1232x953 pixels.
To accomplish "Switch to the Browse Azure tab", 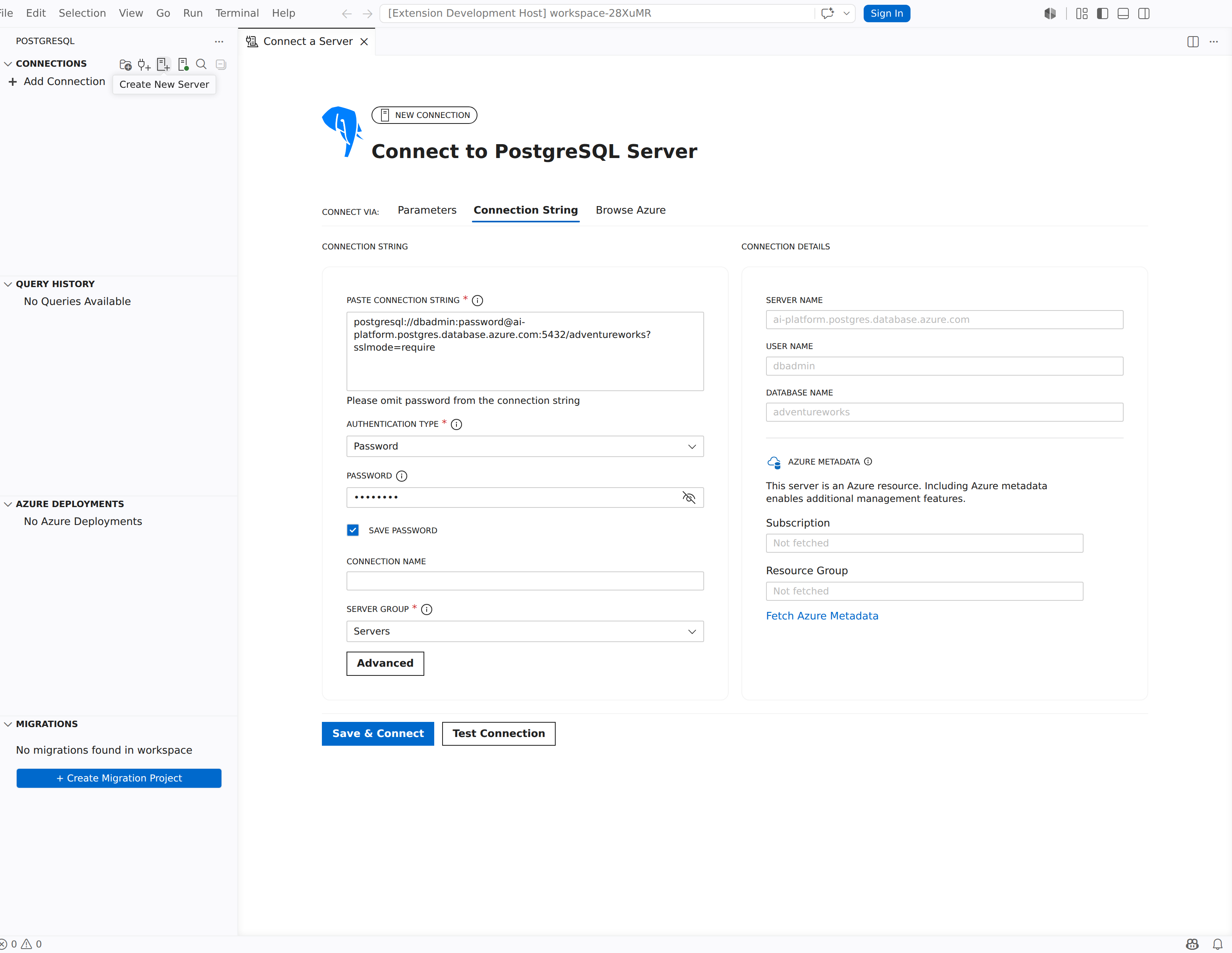I will click(x=631, y=210).
